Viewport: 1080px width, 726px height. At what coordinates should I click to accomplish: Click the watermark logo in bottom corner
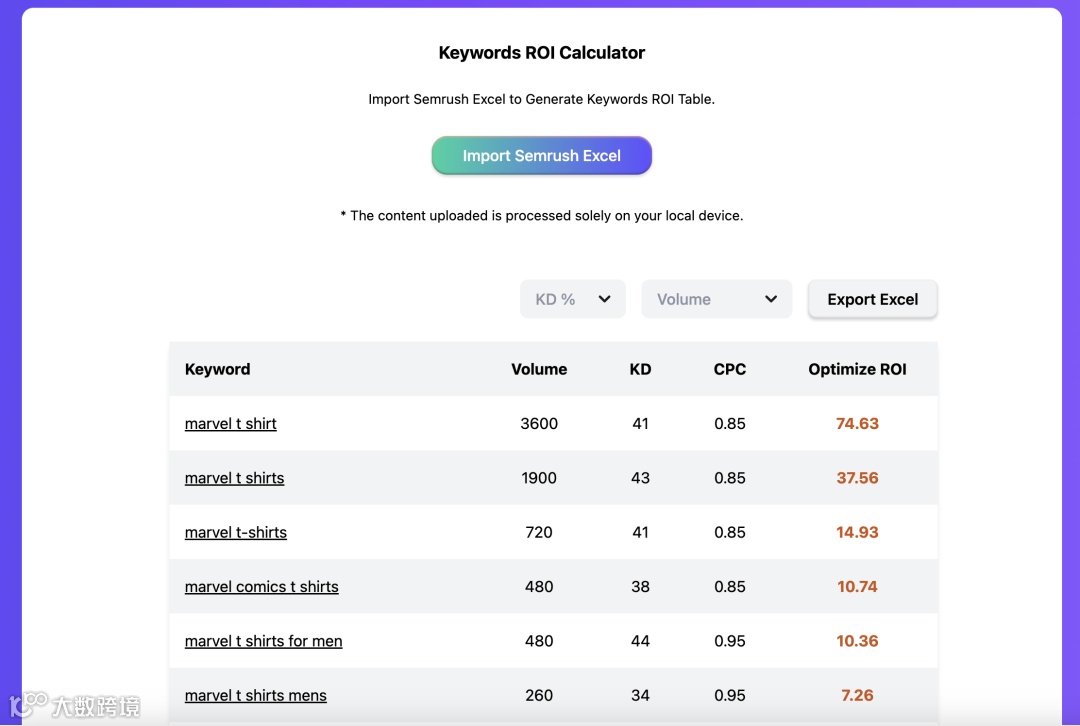[74, 704]
